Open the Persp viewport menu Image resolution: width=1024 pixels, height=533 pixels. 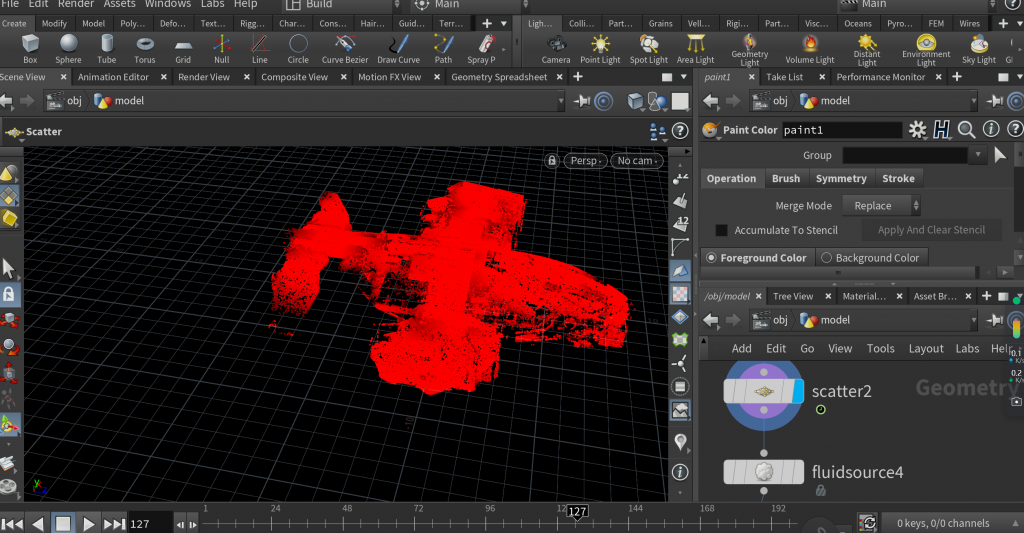(585, 161)
